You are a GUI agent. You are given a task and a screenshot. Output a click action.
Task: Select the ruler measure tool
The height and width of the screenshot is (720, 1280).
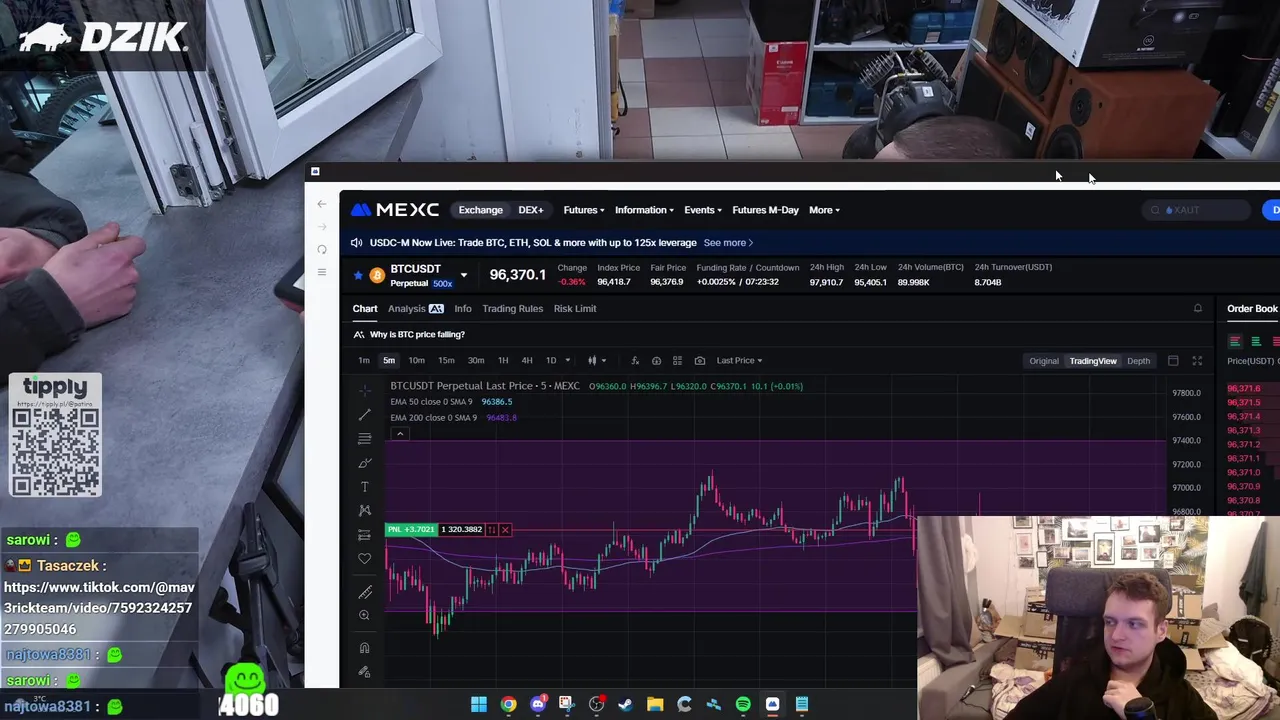364,592
